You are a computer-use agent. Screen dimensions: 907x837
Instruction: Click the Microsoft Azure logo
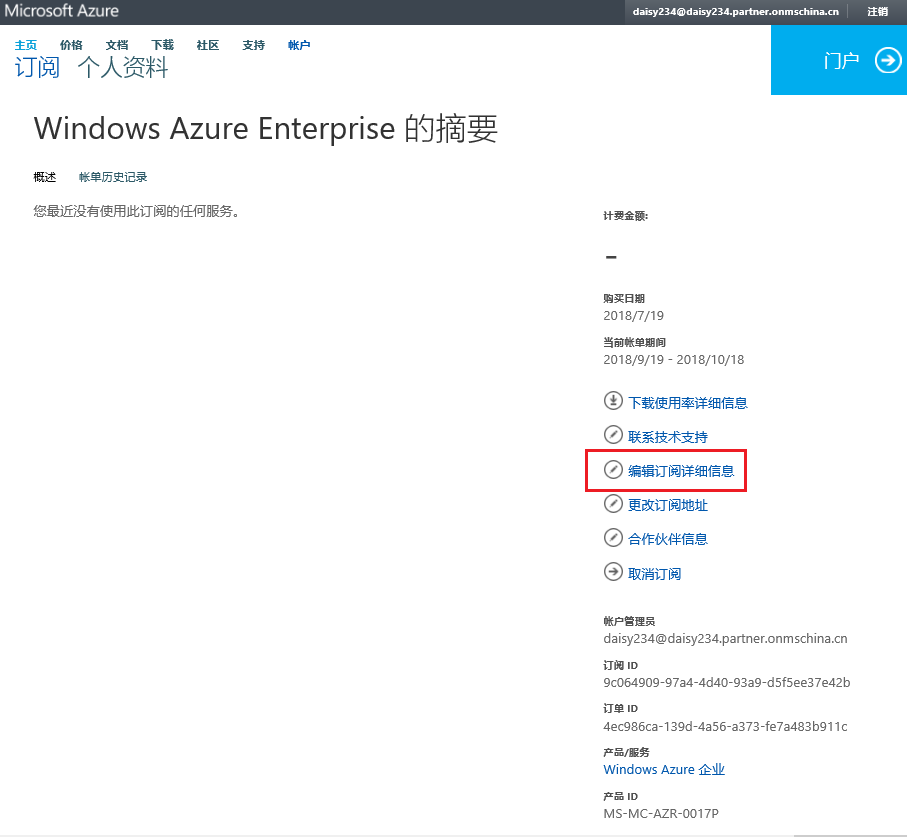point(62,11)
